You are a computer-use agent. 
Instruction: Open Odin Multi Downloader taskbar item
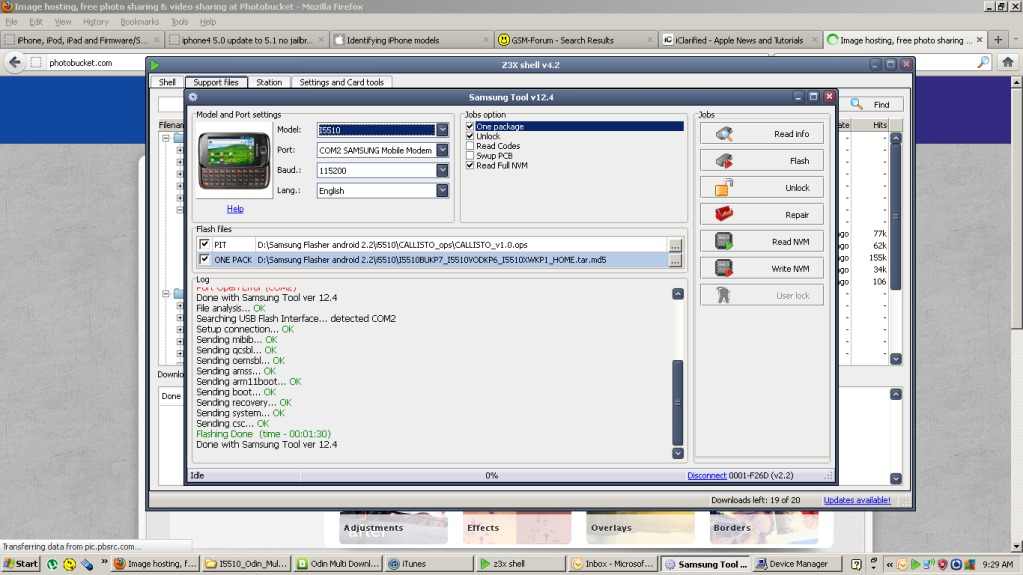pyautogui.click(x=338, y=564)
